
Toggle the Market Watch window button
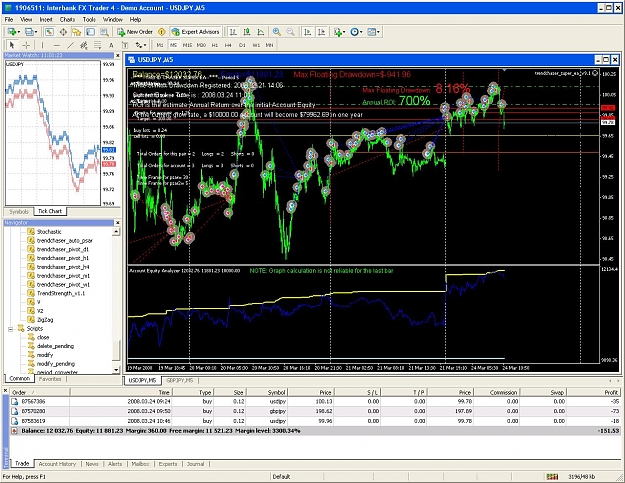[49, 32]
